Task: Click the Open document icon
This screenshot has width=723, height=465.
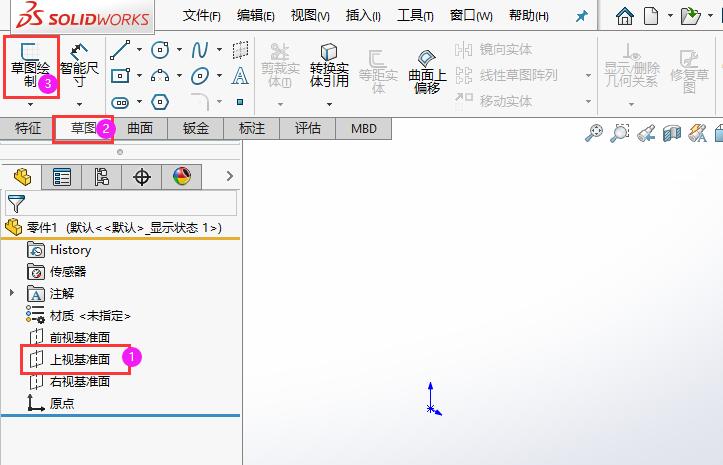Action: coord(690,17)
